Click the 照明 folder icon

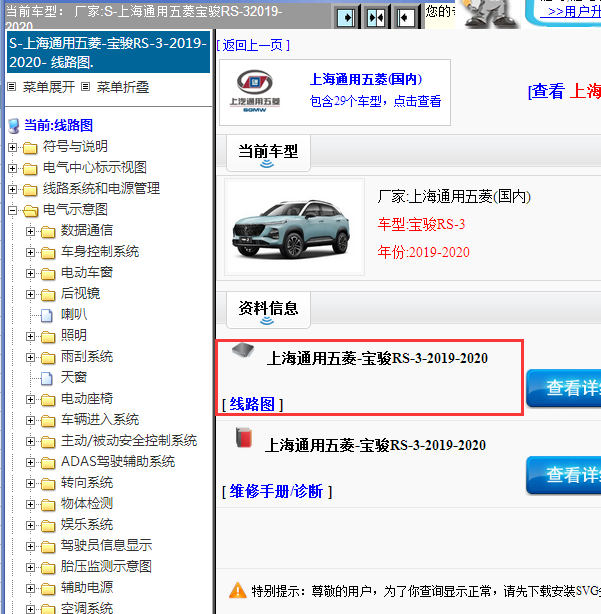pyautogui.click(x=48, y=336)
